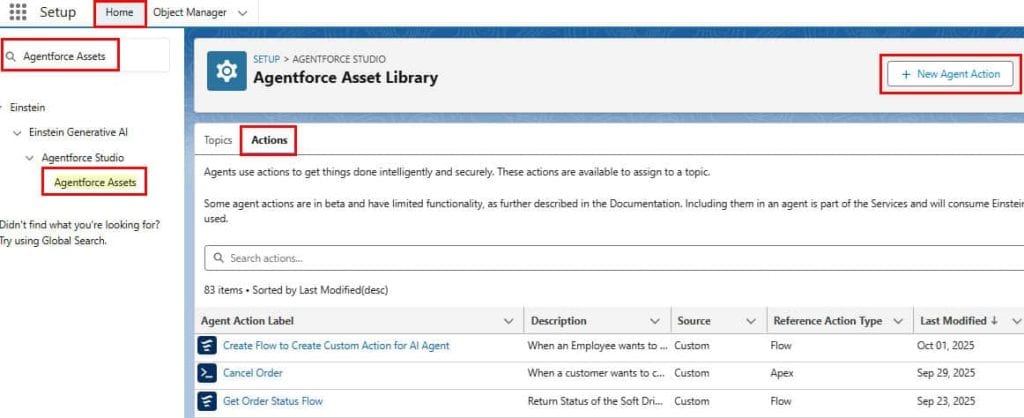This screenshot has width=1024, height=418.
Task: Open the Object Manager tab
Action: click(190, 12)
